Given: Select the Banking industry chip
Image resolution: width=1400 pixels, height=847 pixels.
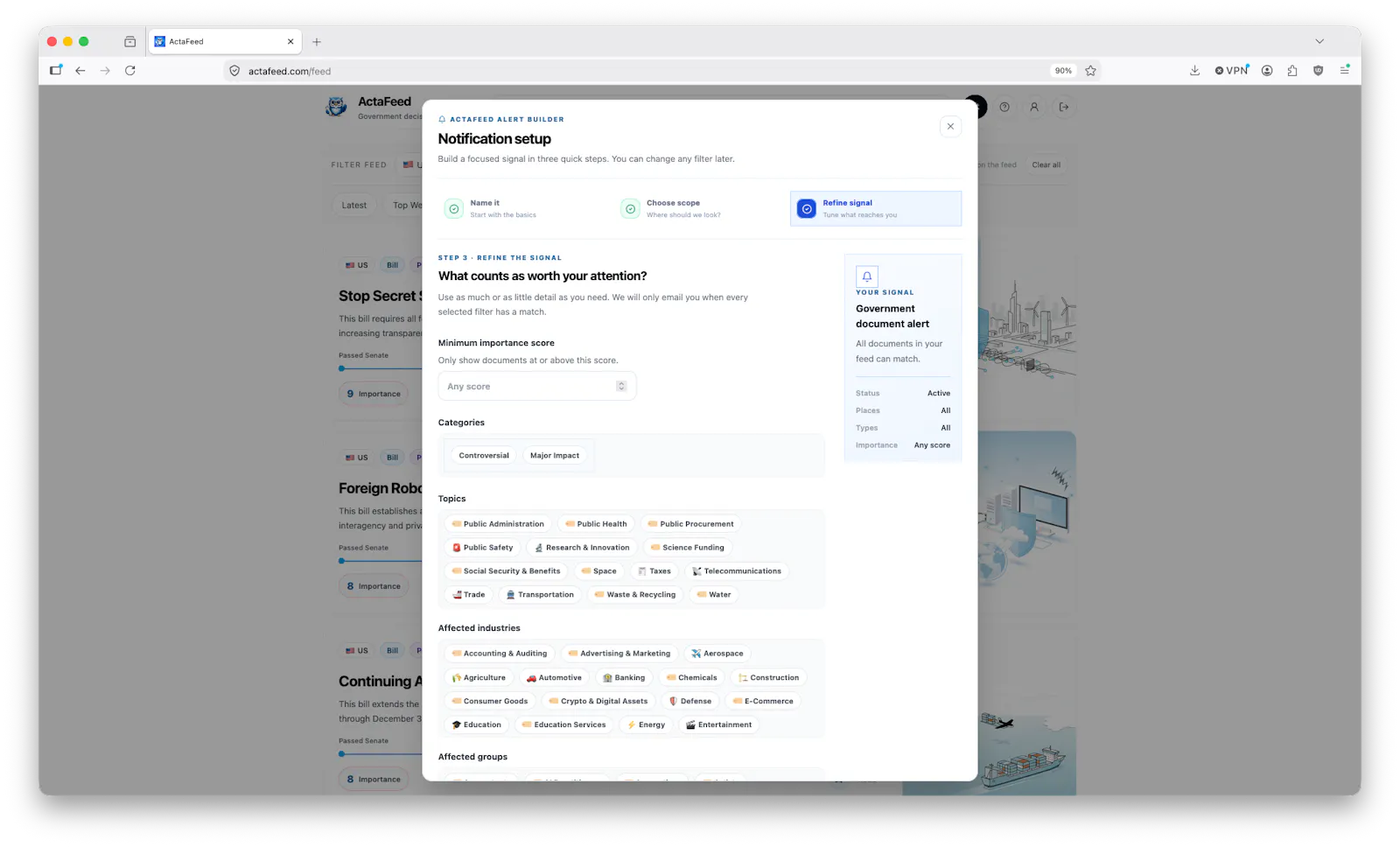Looking at the screenshot, I should (624, 677).
